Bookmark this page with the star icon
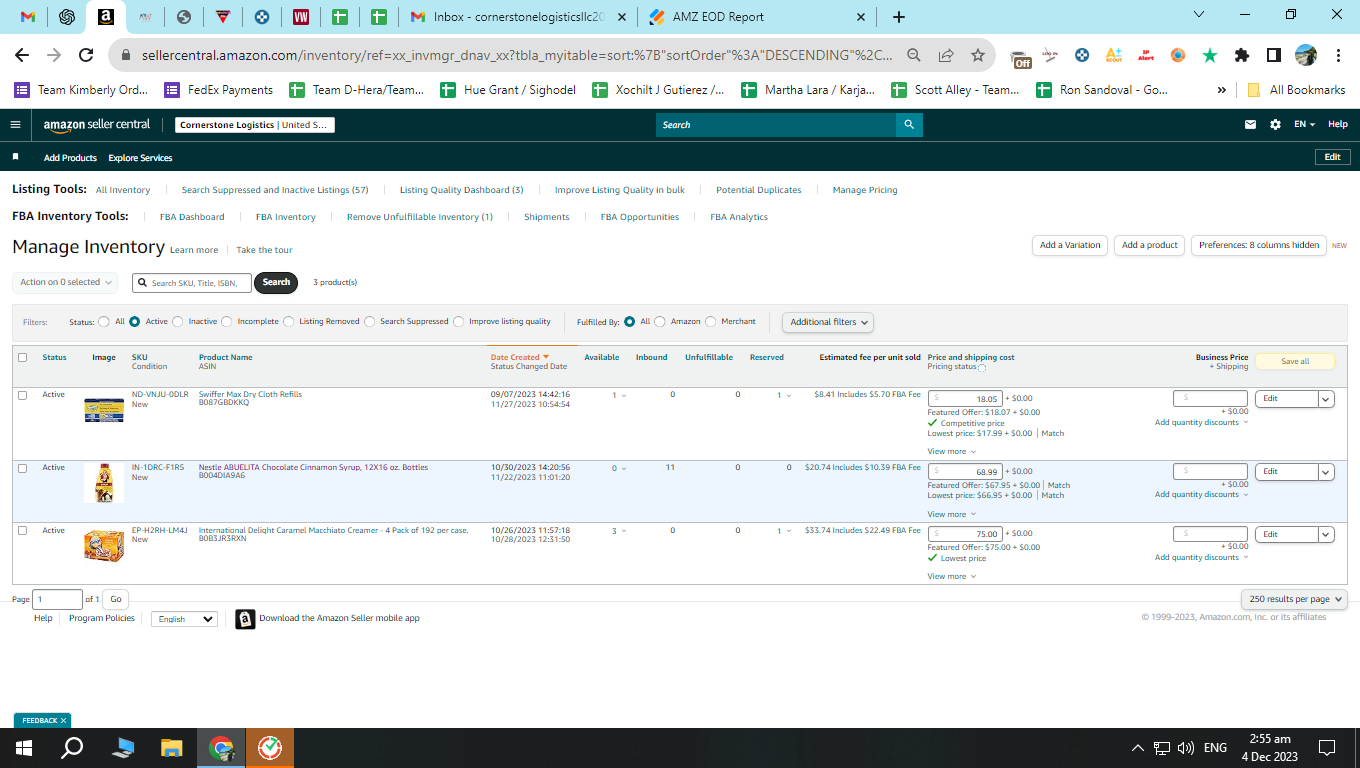This screenshot has height=768, width=1360. pos(978,55)
